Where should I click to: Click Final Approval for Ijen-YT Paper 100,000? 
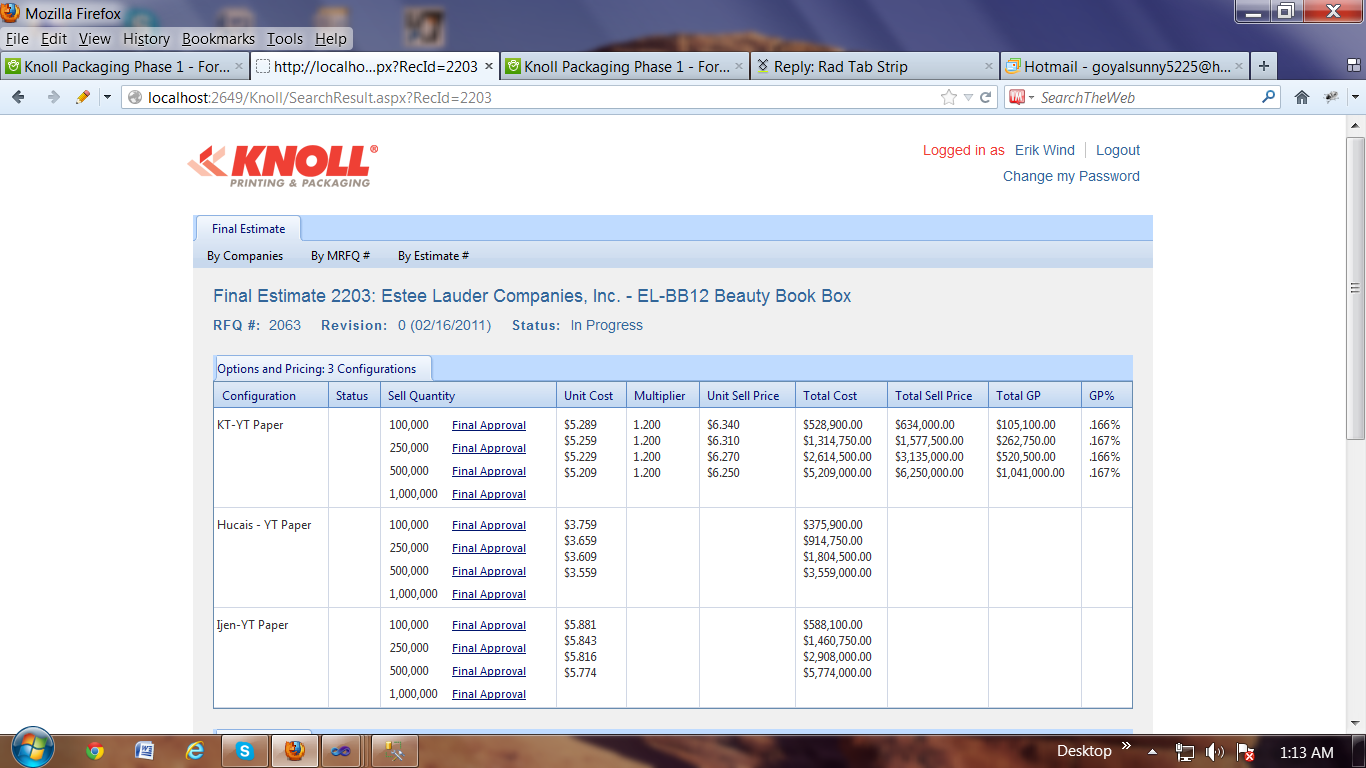tap(489, 625)
